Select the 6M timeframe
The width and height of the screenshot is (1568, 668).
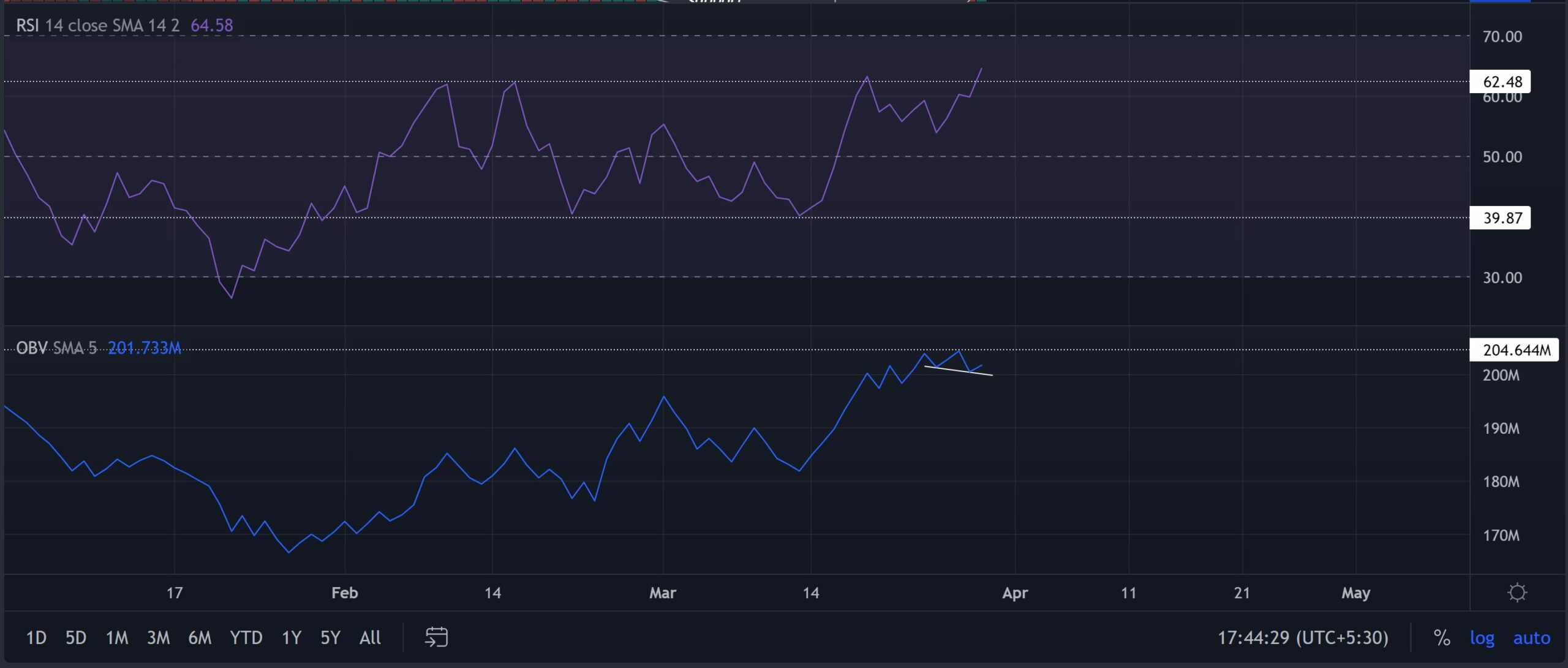point(200,637)
